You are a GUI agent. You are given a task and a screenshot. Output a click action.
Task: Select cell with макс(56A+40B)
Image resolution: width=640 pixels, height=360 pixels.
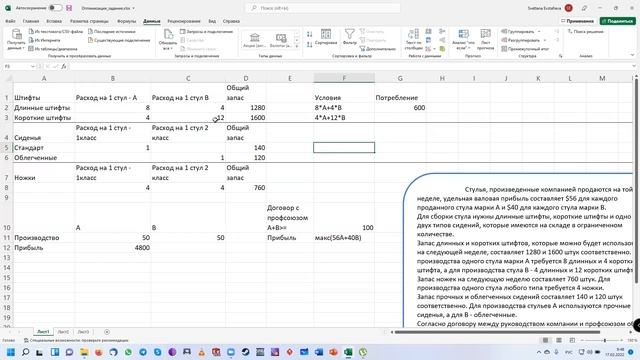point(344,238)
